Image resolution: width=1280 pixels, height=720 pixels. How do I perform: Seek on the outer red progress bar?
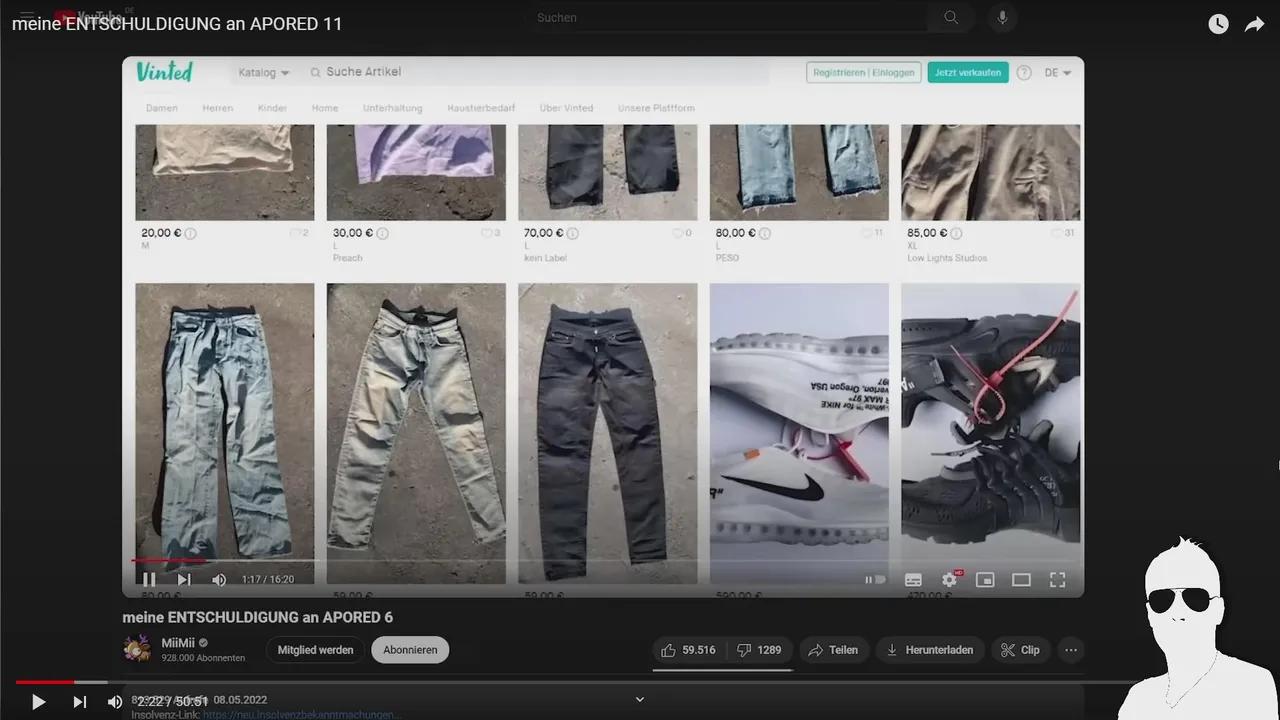(x=640, y=682)
